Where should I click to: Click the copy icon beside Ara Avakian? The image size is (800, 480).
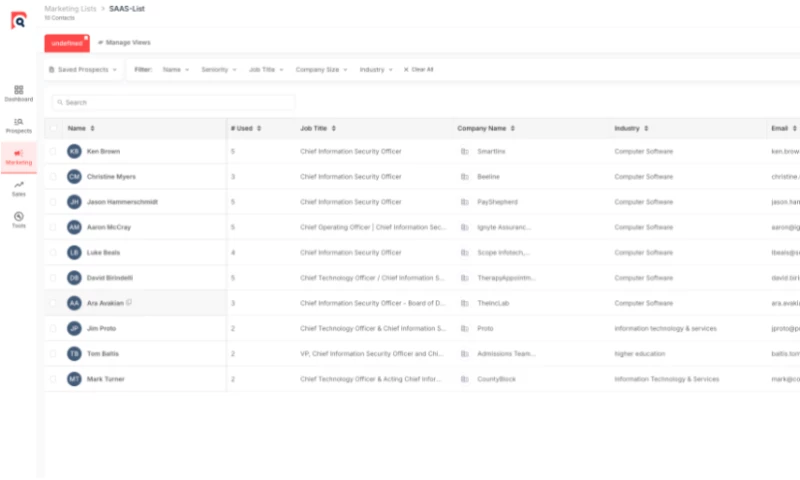pos(129,302)
